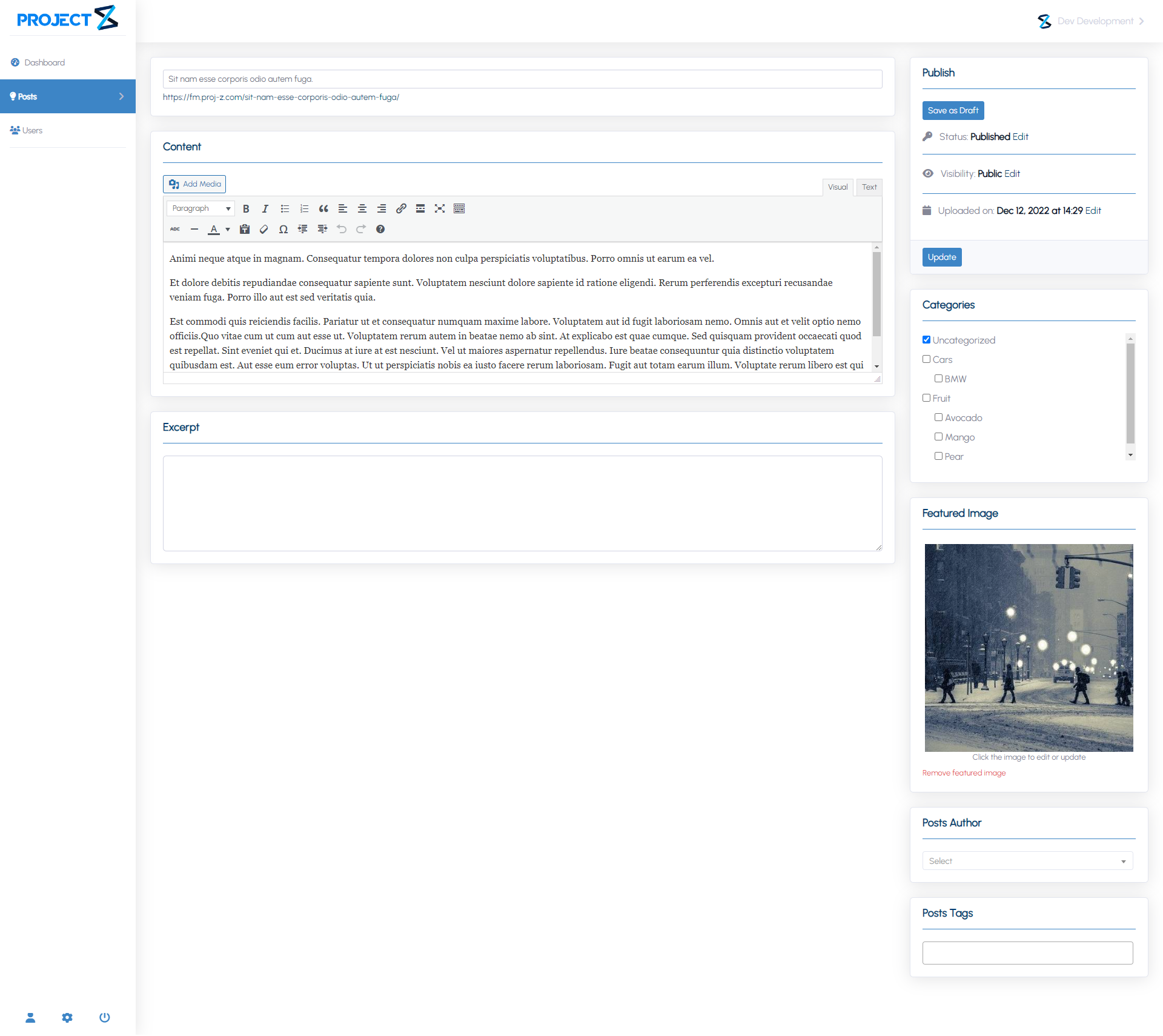Insert Read More tag
Screen dimensions: 1163x1036
pos(420,208)
